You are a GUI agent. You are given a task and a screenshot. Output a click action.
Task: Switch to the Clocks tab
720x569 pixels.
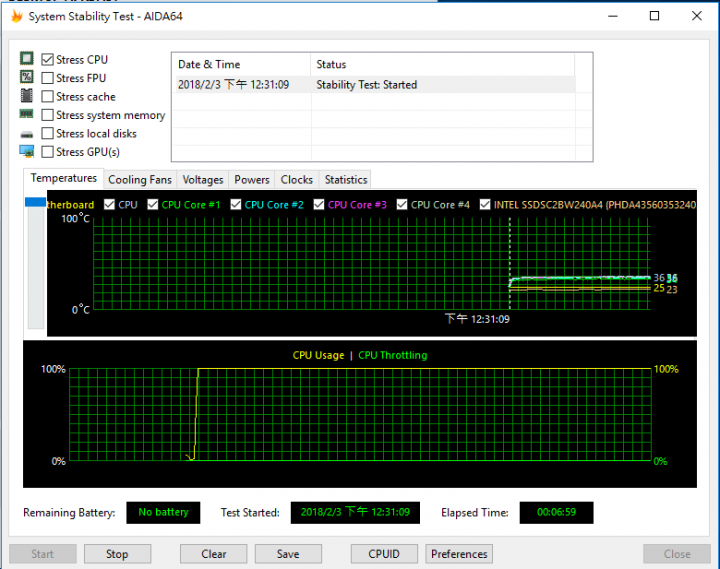click(297, 180)
